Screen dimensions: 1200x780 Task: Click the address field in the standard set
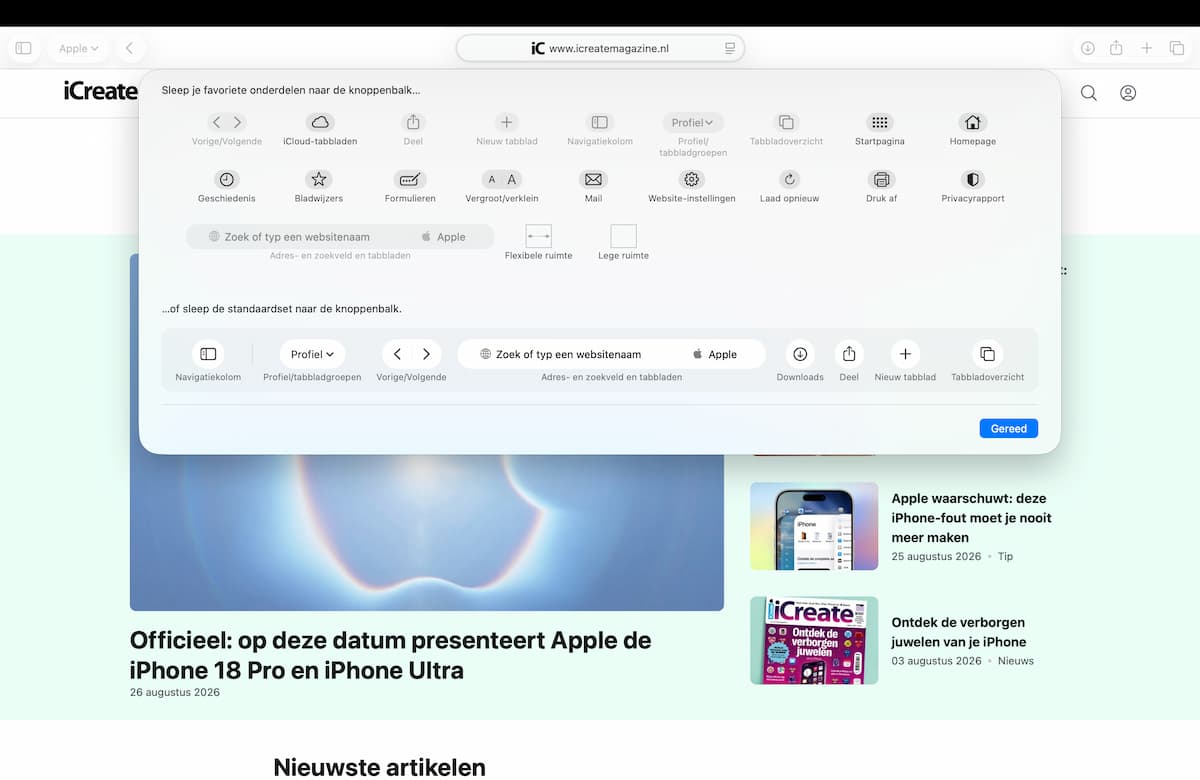pos(611,354)
